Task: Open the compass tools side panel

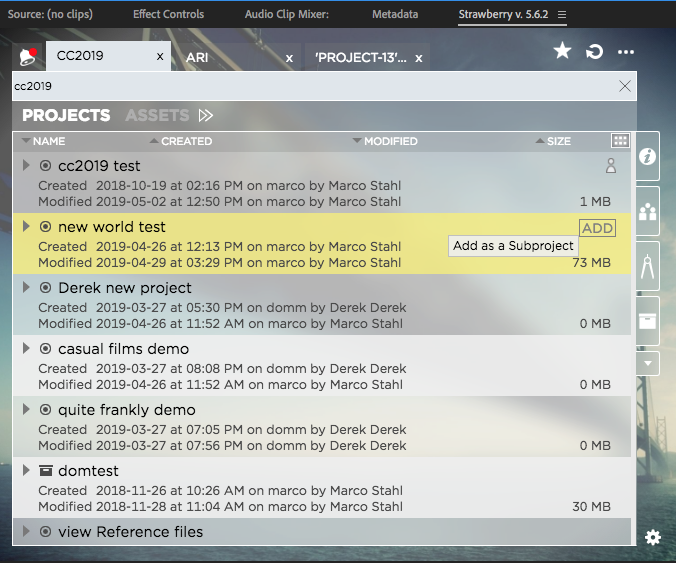Action: tap(647, 266)
